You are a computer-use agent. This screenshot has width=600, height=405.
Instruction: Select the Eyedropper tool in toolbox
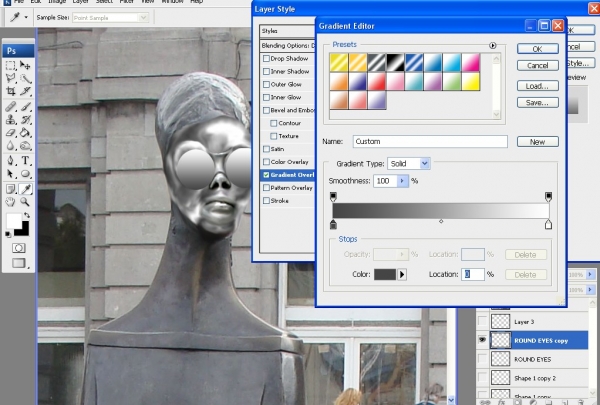25,189
